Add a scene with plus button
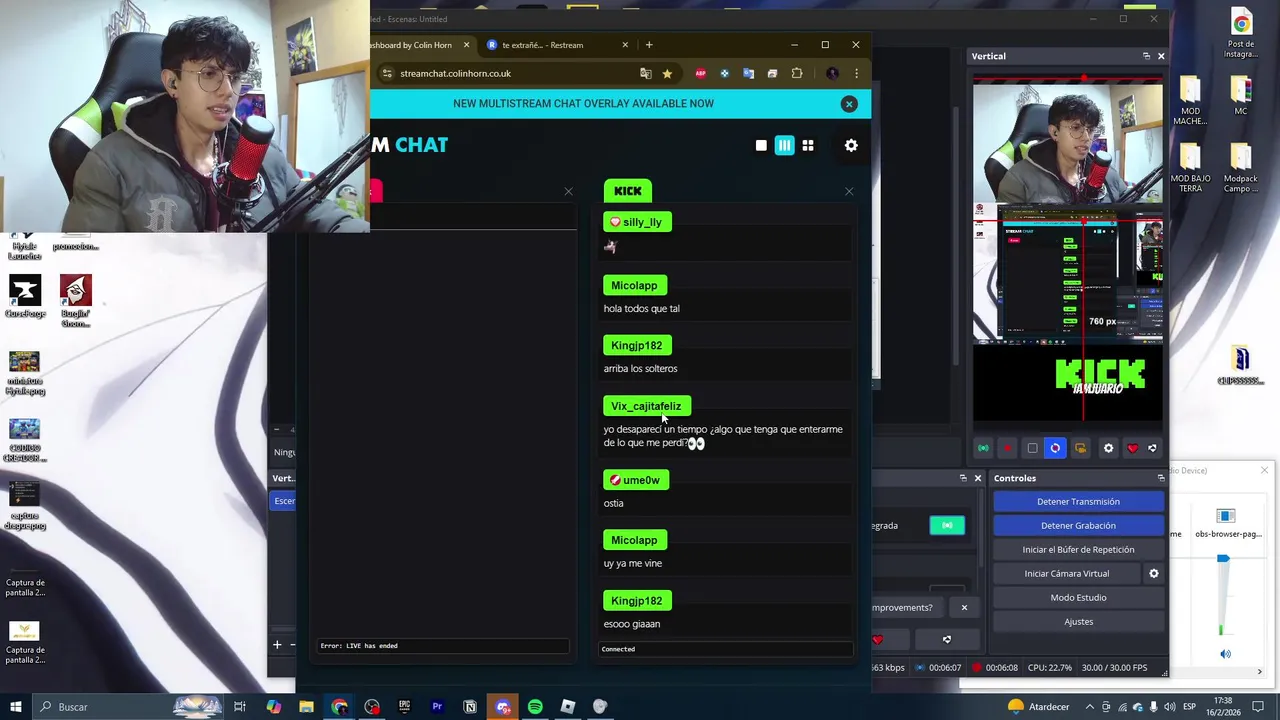 pos(277,645)
